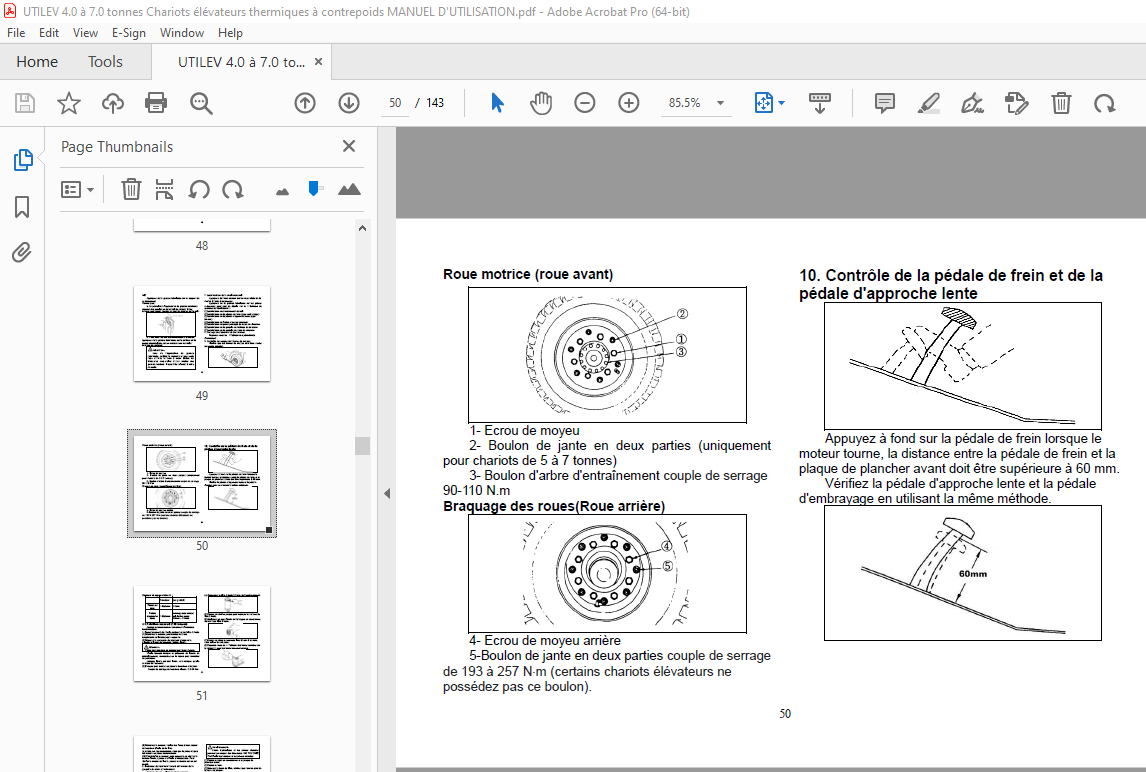Rotate thumbnail clockwise in panel

click(x=232, y=189)
